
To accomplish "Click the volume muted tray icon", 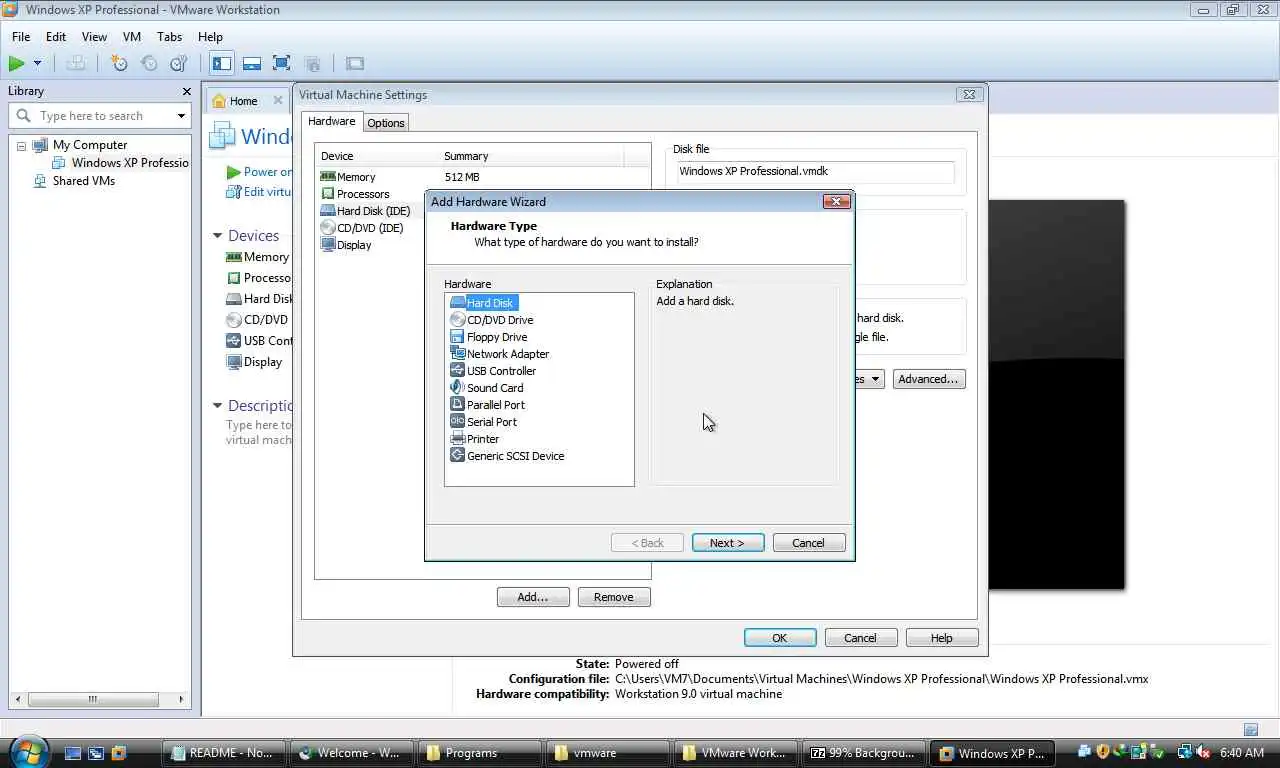I will 1203,752.
